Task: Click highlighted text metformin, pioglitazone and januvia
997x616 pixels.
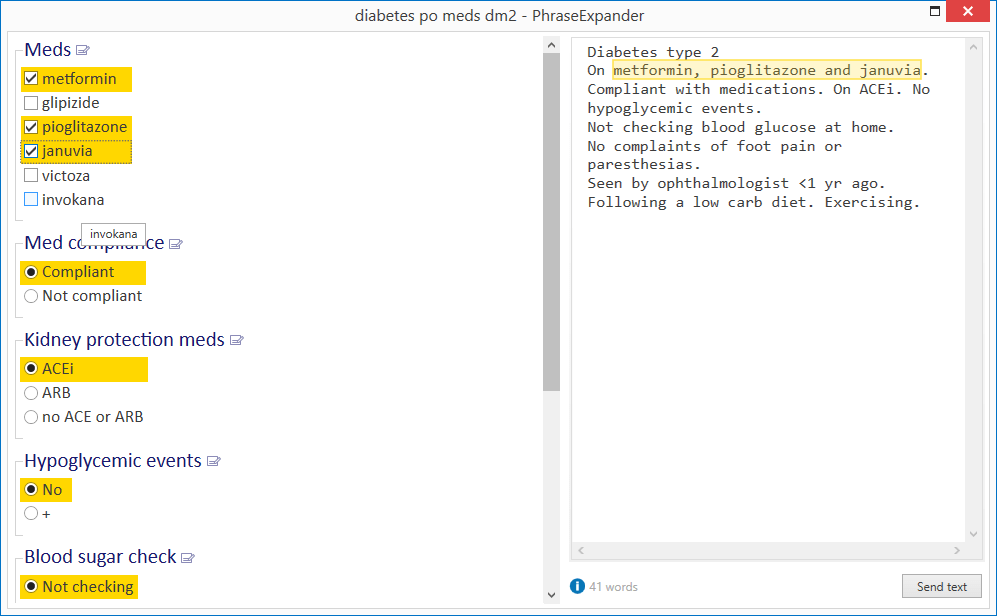Action: [x=767, y=70]
